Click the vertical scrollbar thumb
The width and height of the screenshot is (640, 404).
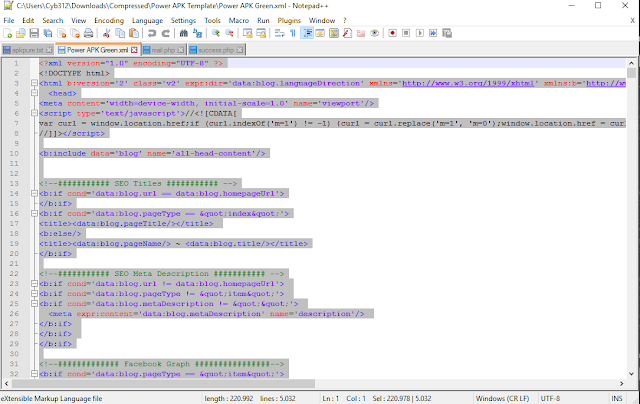pos(631,73)
